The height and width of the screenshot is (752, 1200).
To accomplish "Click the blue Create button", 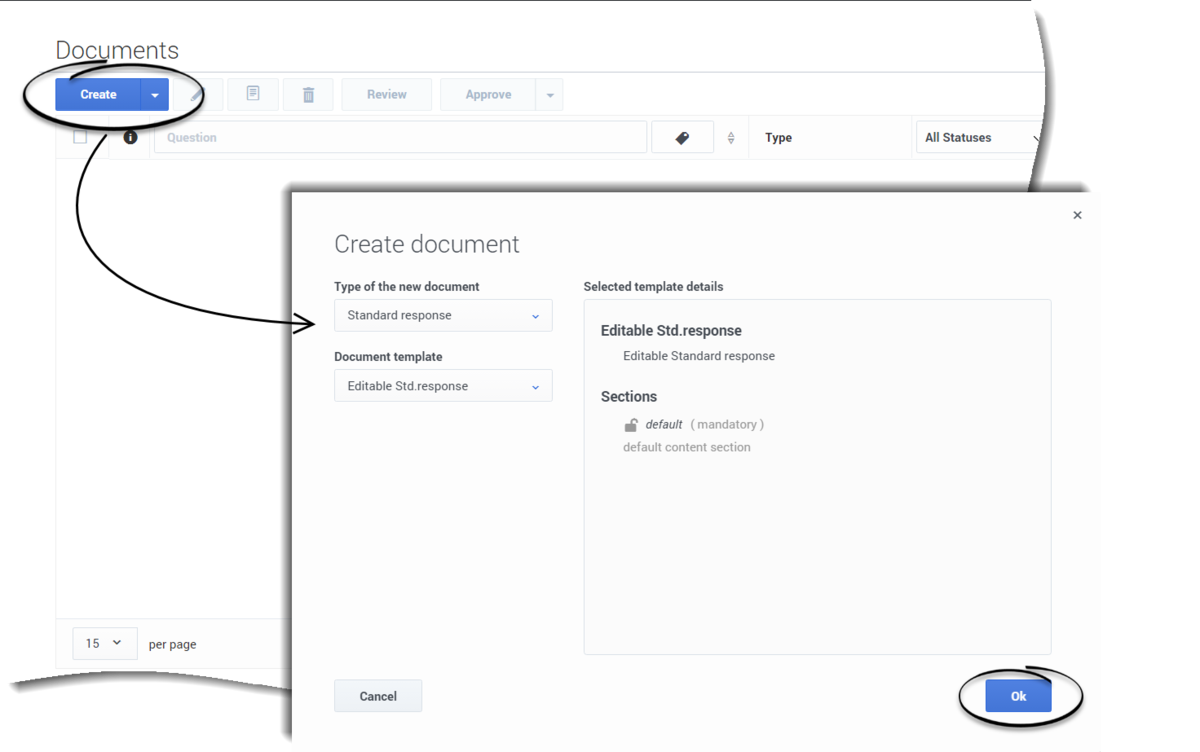I will tap(98, 94).
